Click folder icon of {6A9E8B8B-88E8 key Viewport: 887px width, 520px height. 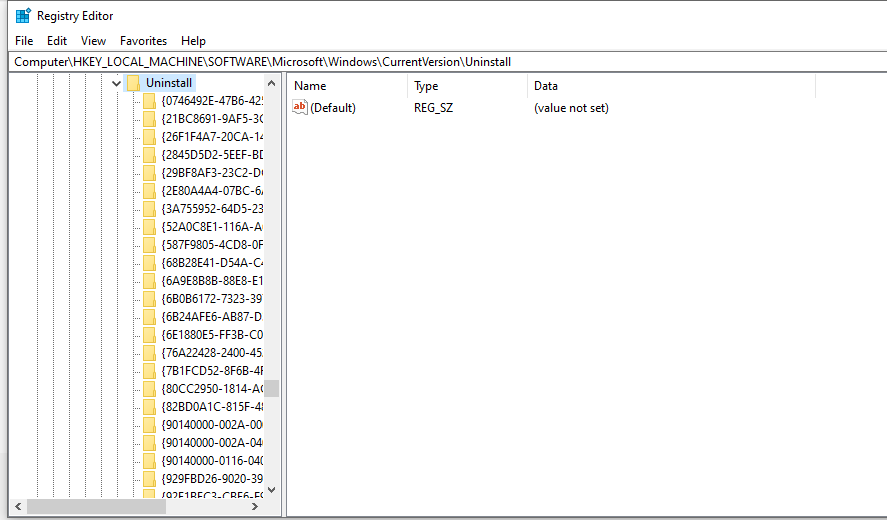(x=149, y=281)
